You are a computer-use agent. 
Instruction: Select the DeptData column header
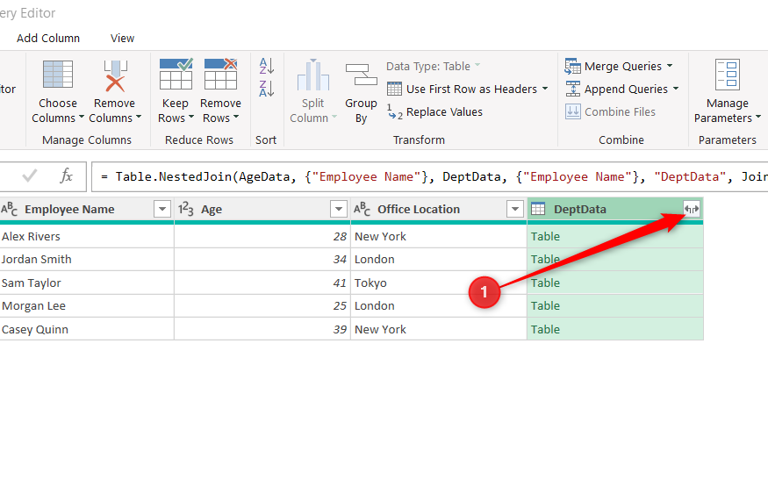[x=580, y=209]
